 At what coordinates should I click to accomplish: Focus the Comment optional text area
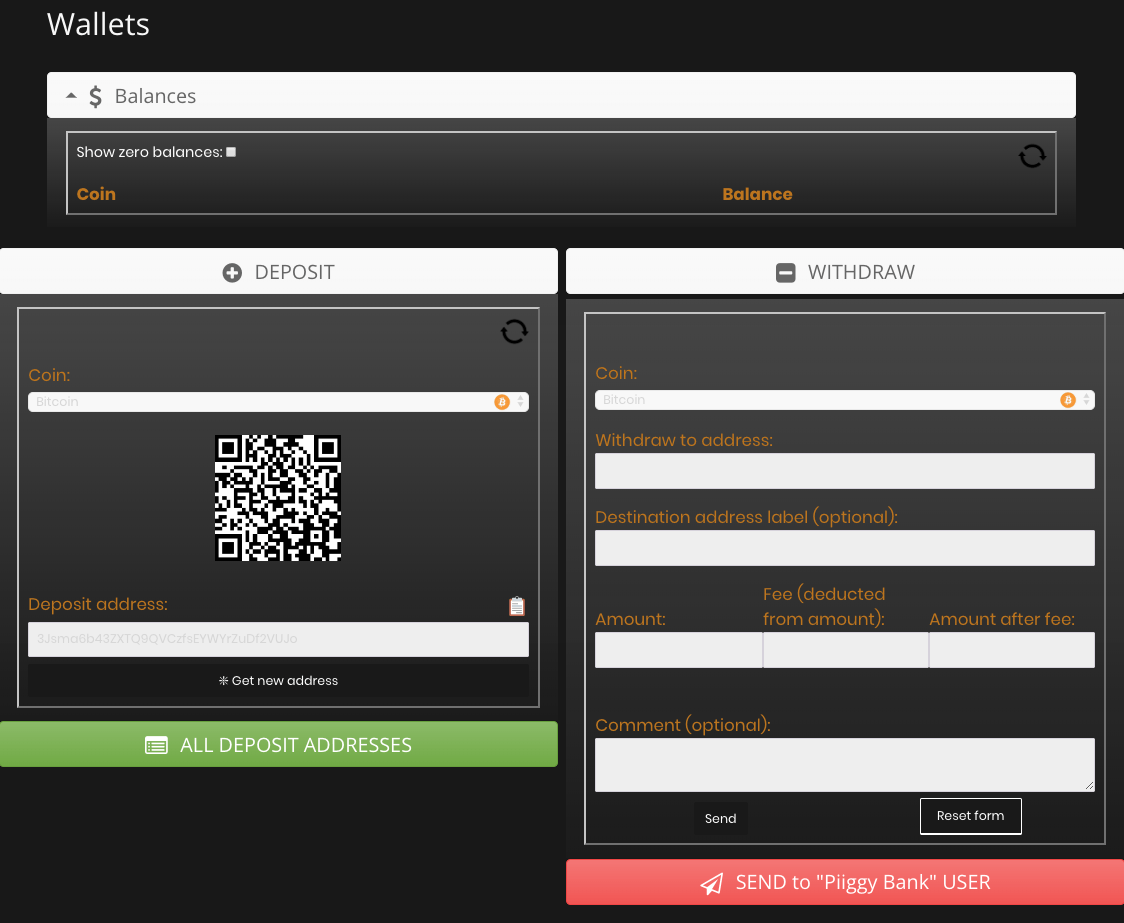point(844,765)
